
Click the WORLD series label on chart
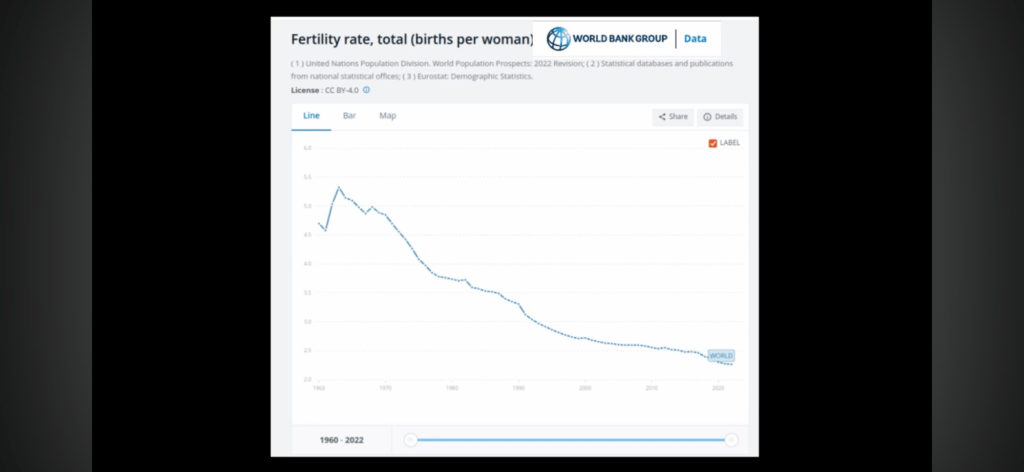tap(721, 356)
